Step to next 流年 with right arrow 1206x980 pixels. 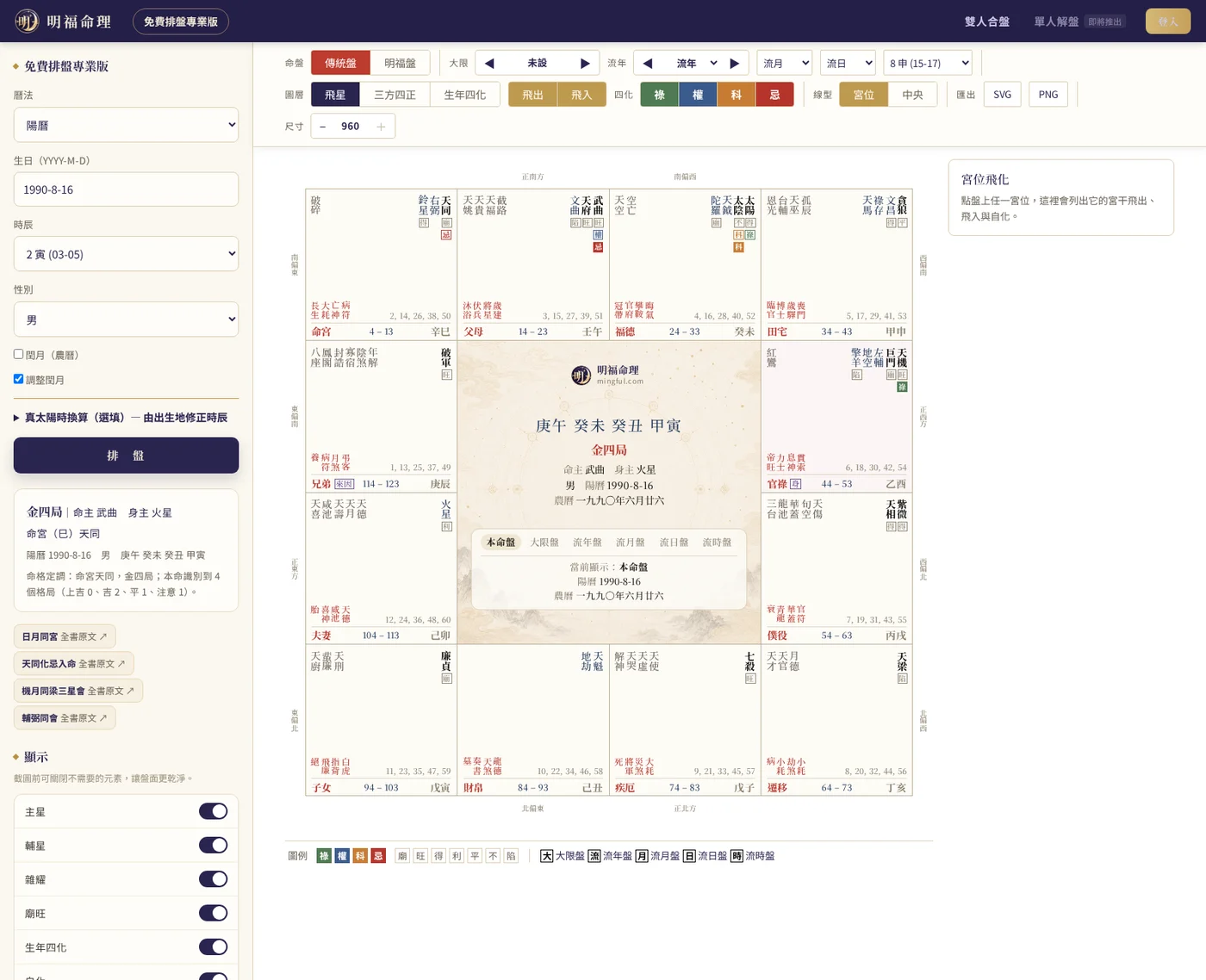pos(734,63)
